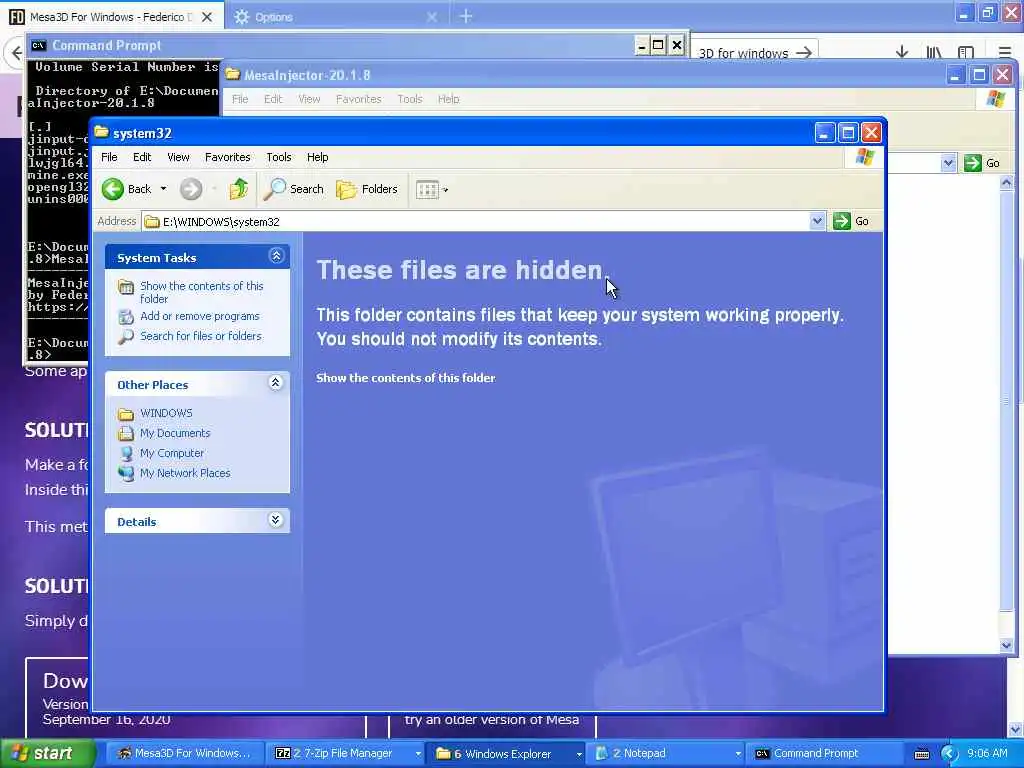1024x768 pixels.
Task: Click Go button in MesaInjector window
Action: pos(982,163)
